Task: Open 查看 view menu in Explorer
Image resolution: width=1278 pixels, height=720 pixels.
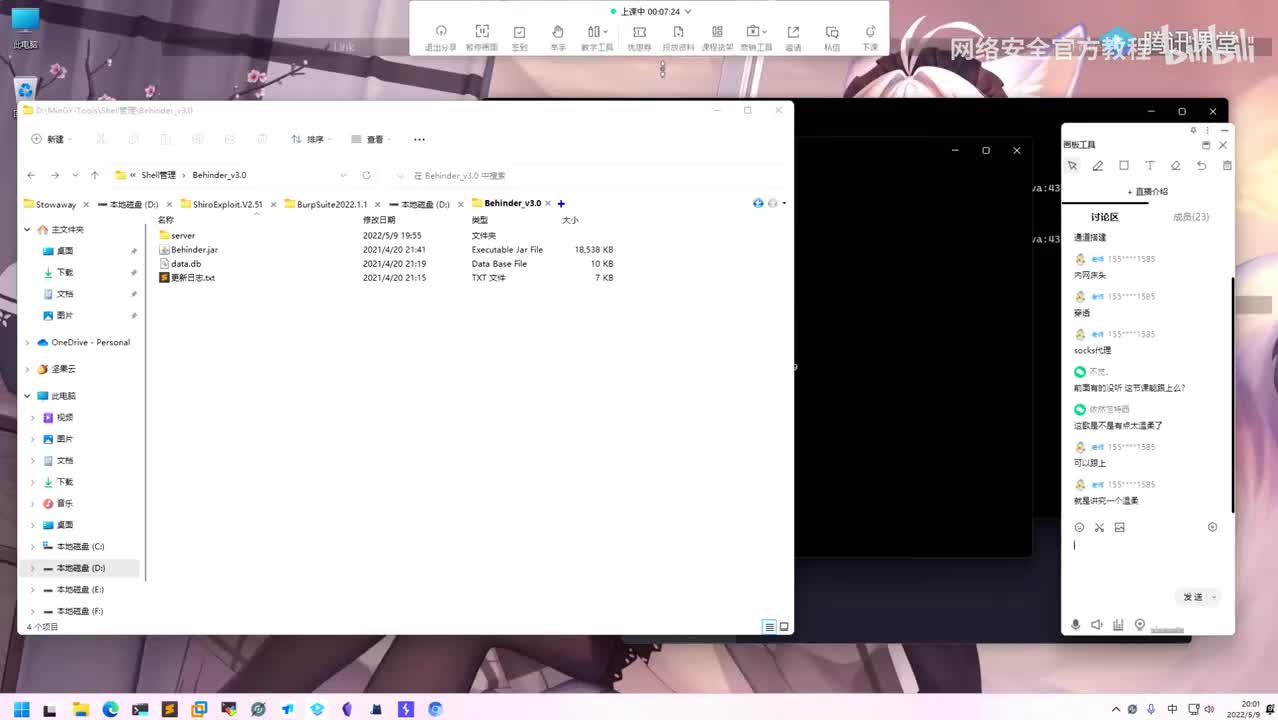Action: click(371, 139)
